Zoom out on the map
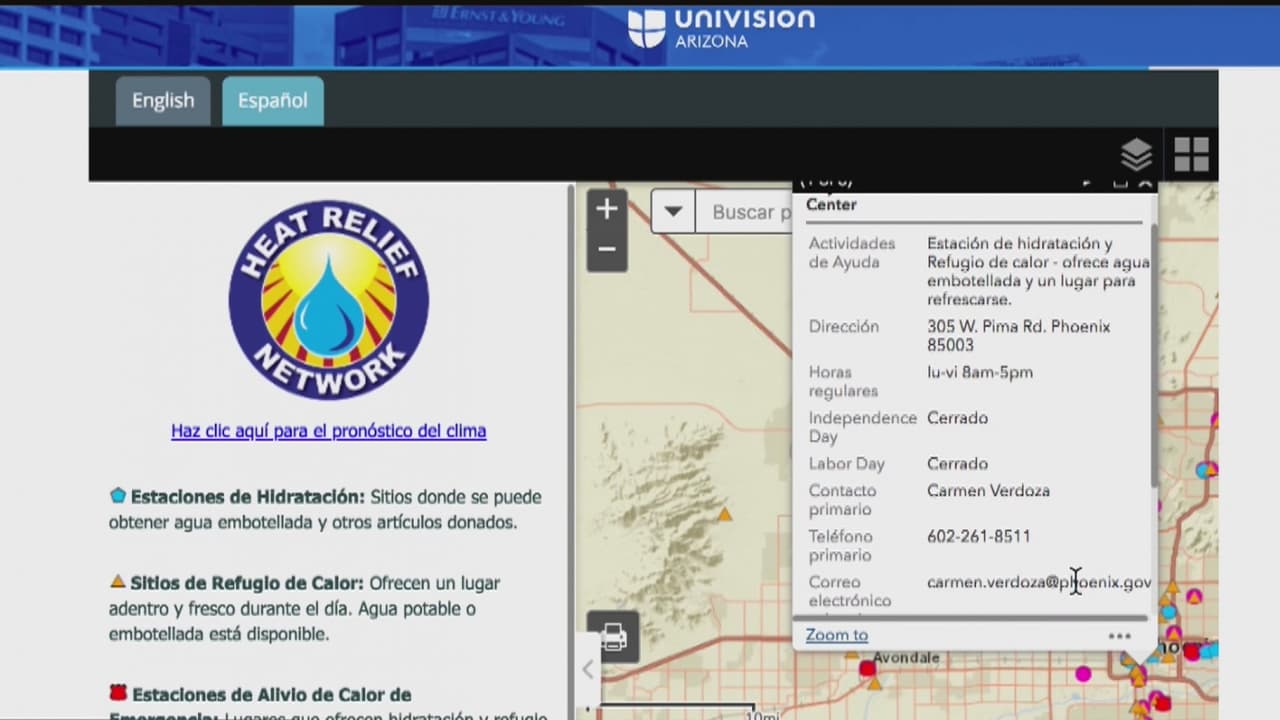 (607, 250)
